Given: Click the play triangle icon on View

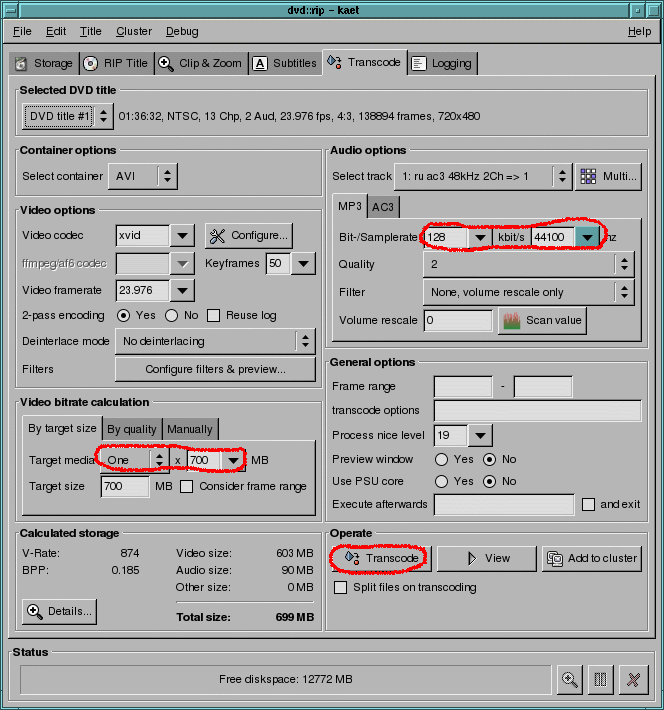Looking at the screenshot, I should [x=472, y=558].
